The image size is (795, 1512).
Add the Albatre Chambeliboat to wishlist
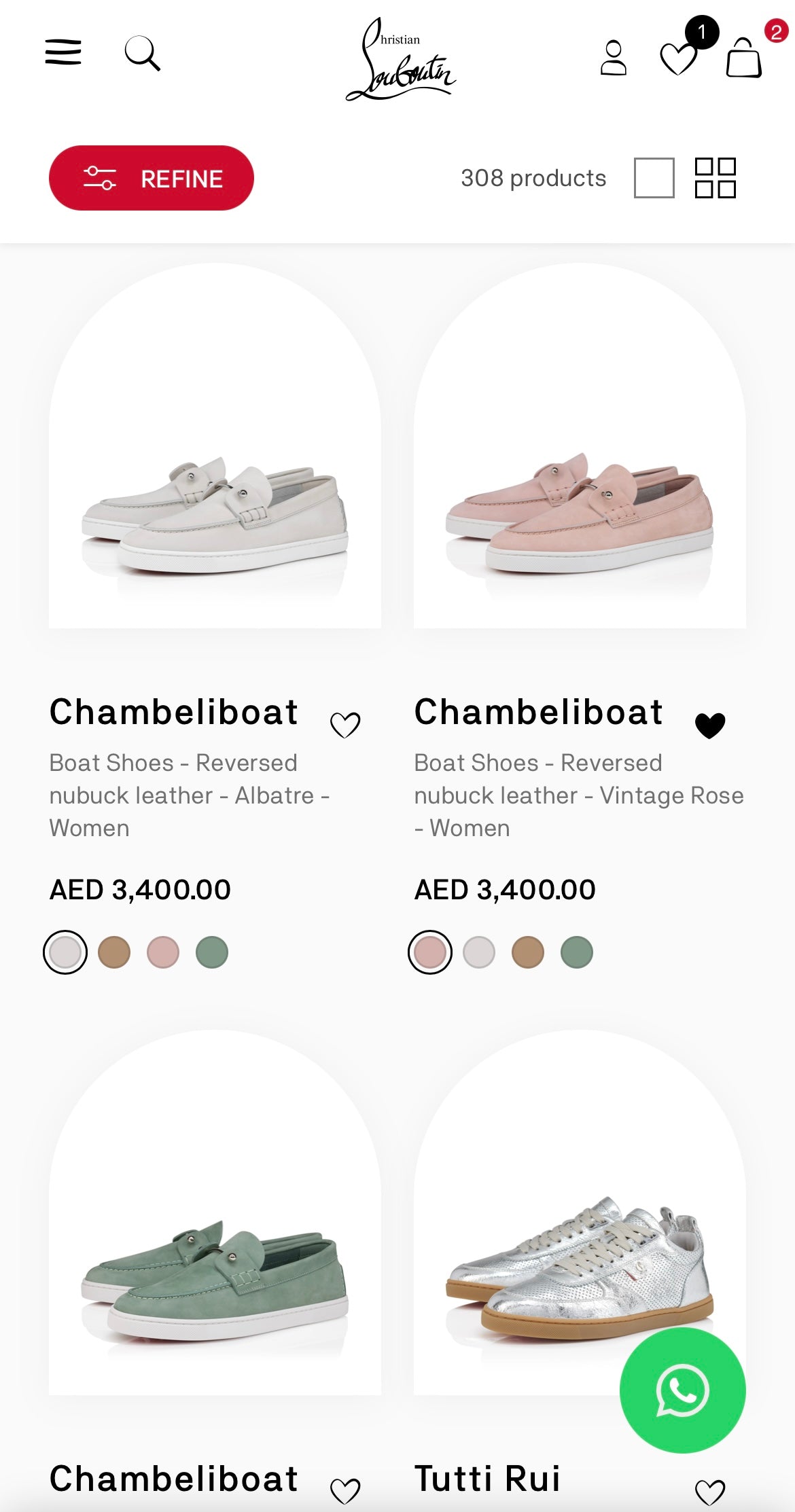tap(347, 725)
